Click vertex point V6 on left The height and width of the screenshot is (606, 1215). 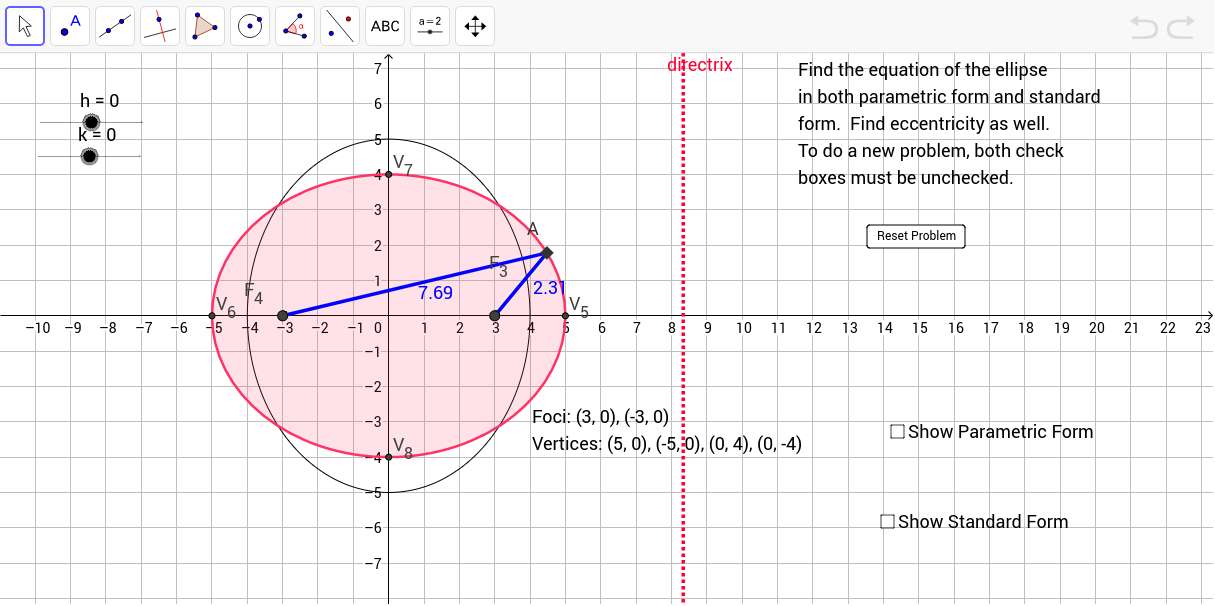click(212, 316)
